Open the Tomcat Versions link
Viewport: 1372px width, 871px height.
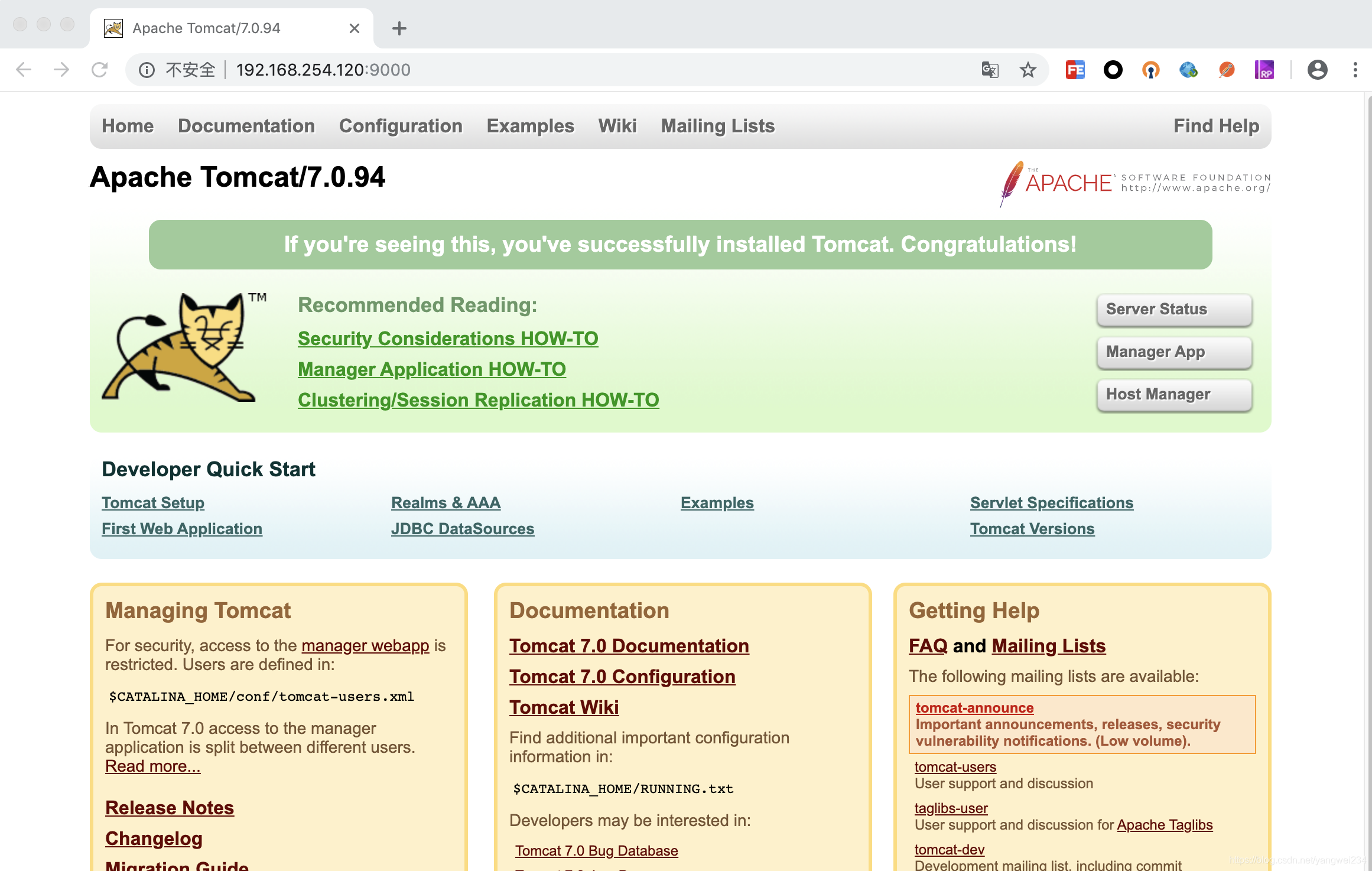click(1032, 529)
